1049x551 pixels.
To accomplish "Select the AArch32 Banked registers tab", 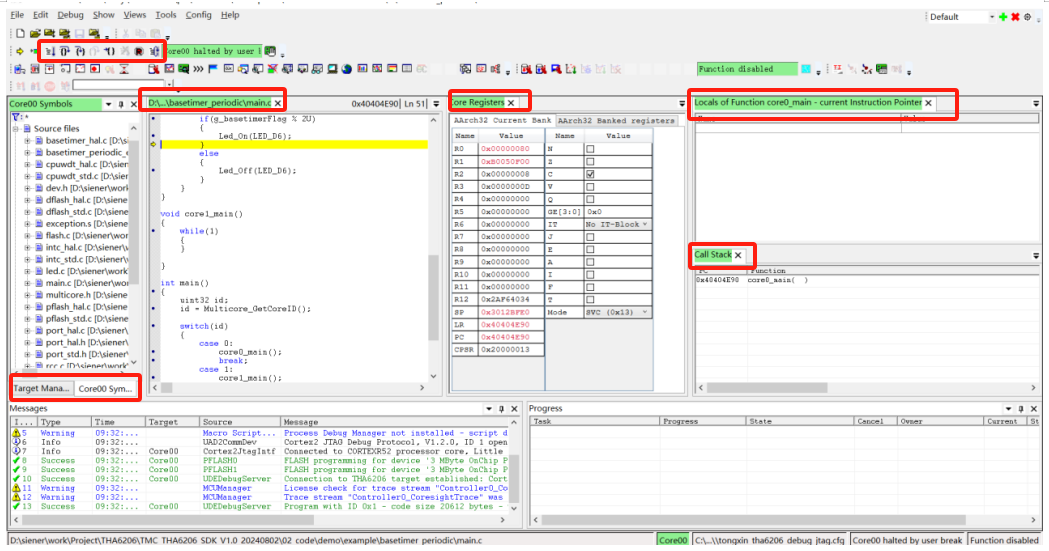I will tap(616, 120).
